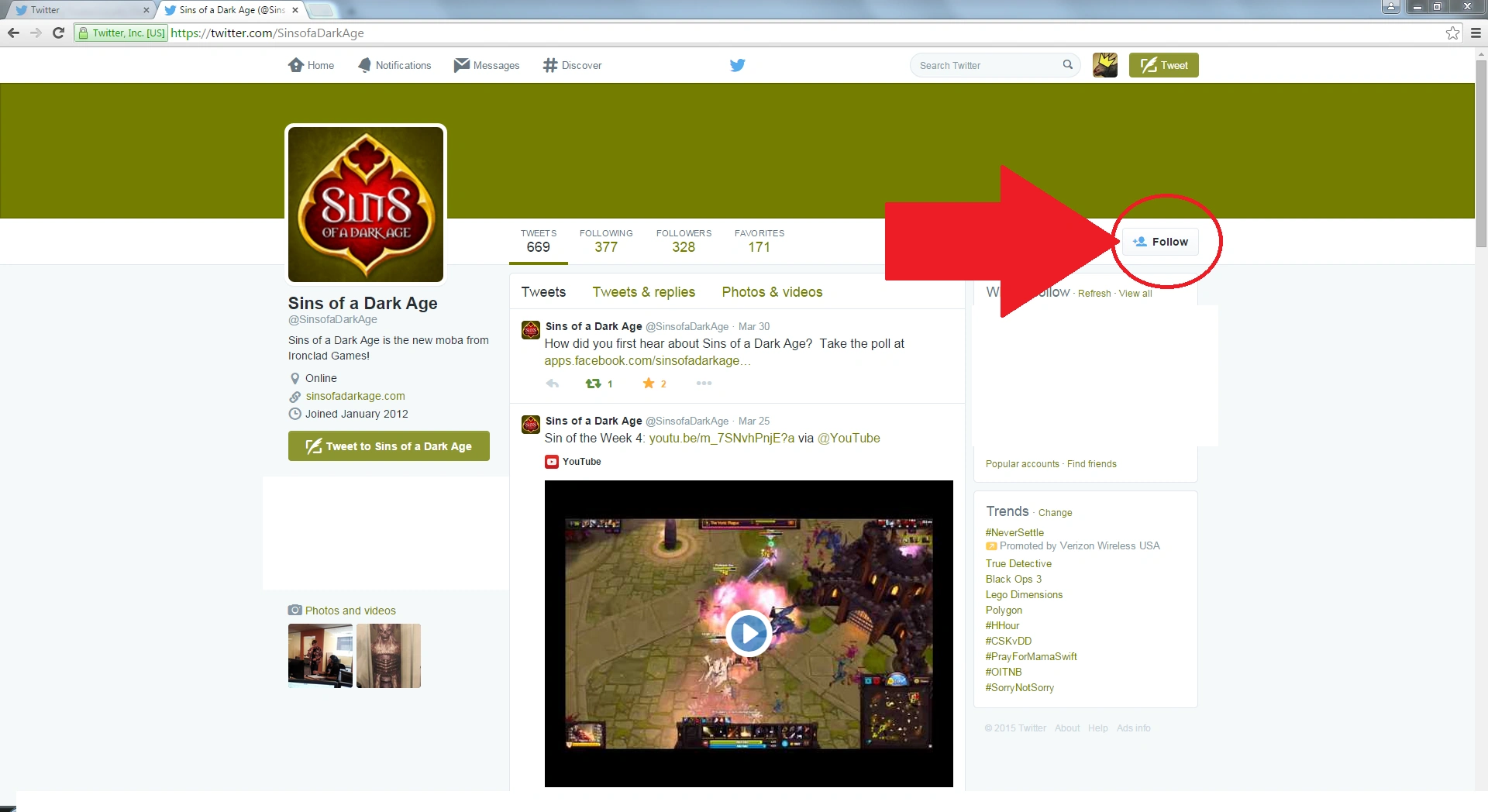Open more options on Mar 30 tweet
1488x812 pixels.
coord(704,384)
